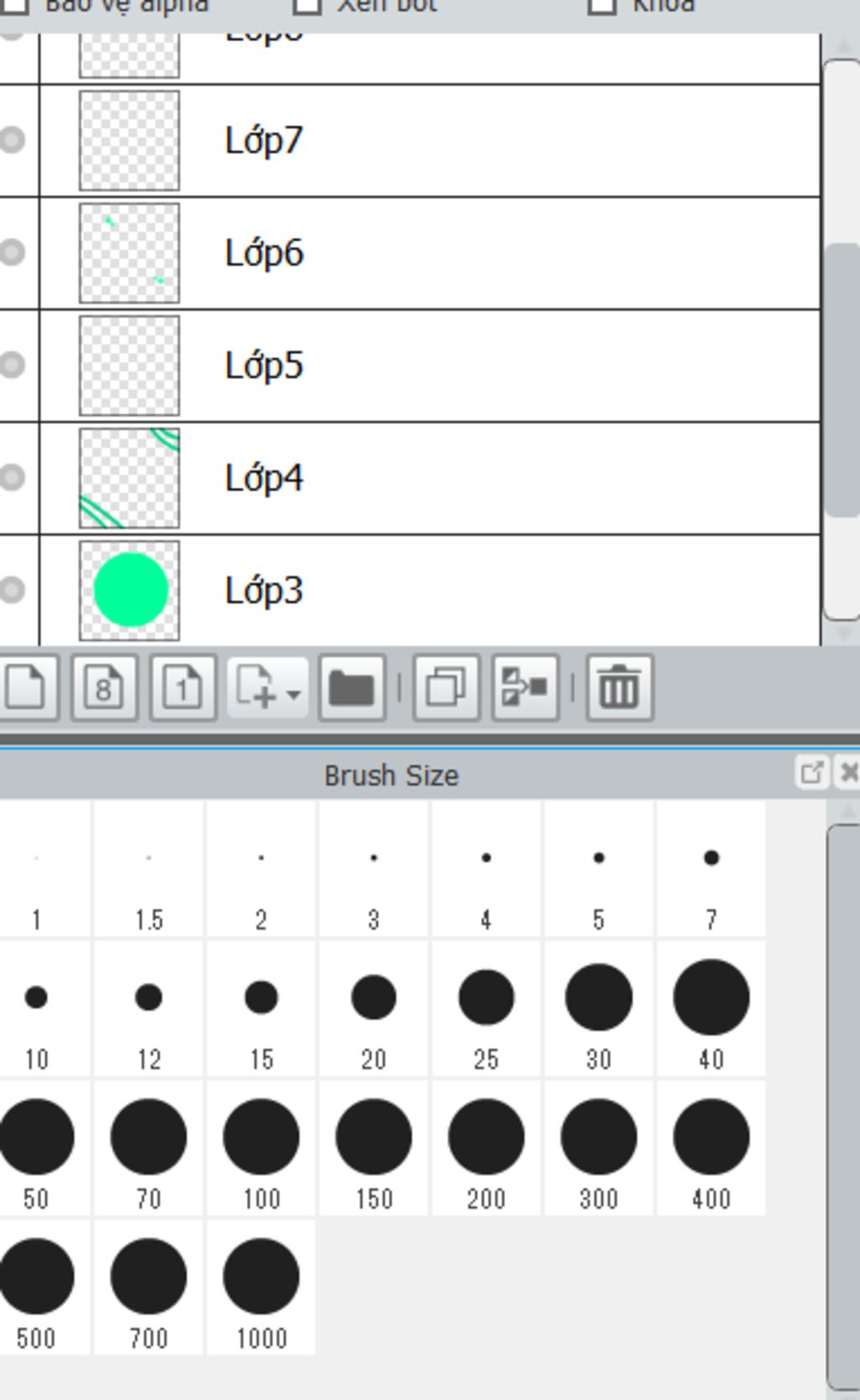Create a new color layer
Screen dimensions: 860x1400
29,688
